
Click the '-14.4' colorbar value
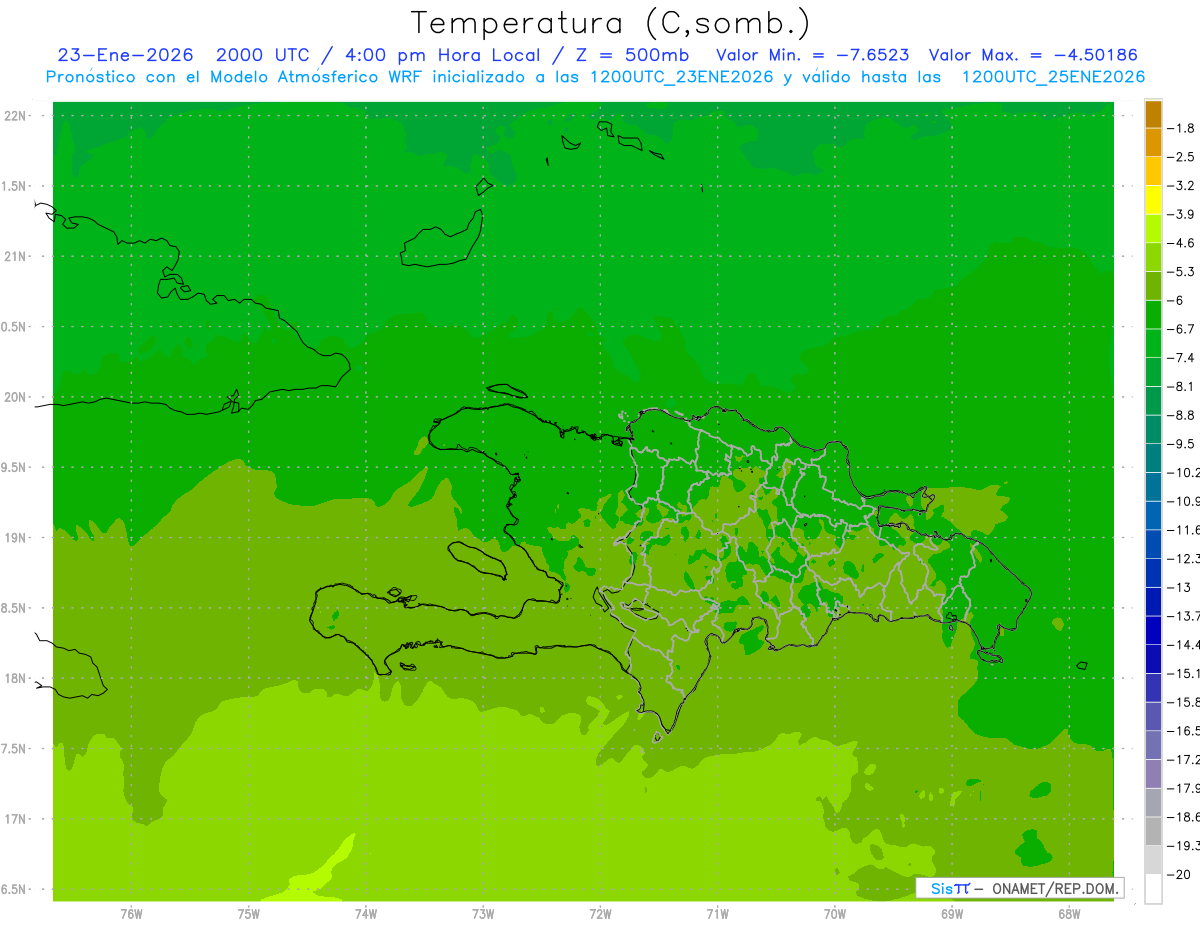1185,644
